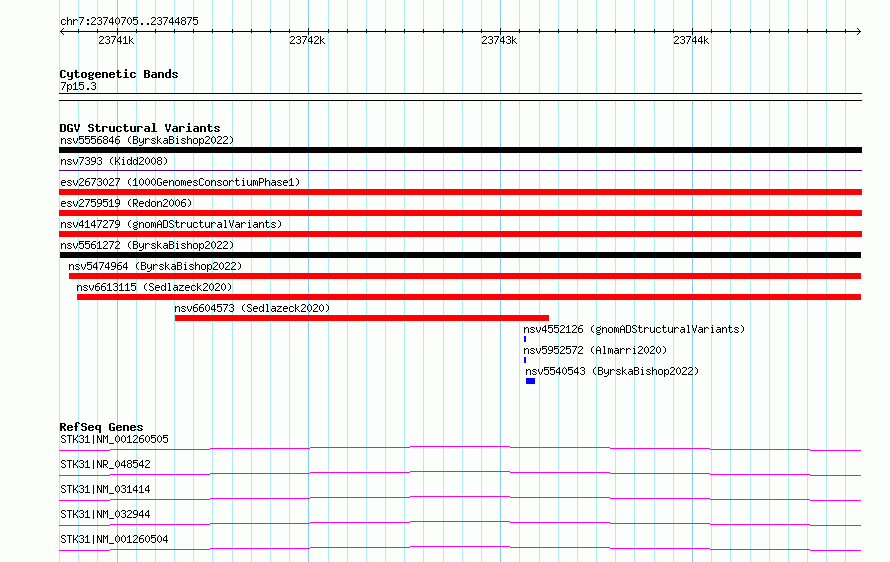The width and height of the screenshot is (890, 562).
Task: Open the STK31|NM_031414 transcript label
Action: pyautogui.click(x=105, y=489)
